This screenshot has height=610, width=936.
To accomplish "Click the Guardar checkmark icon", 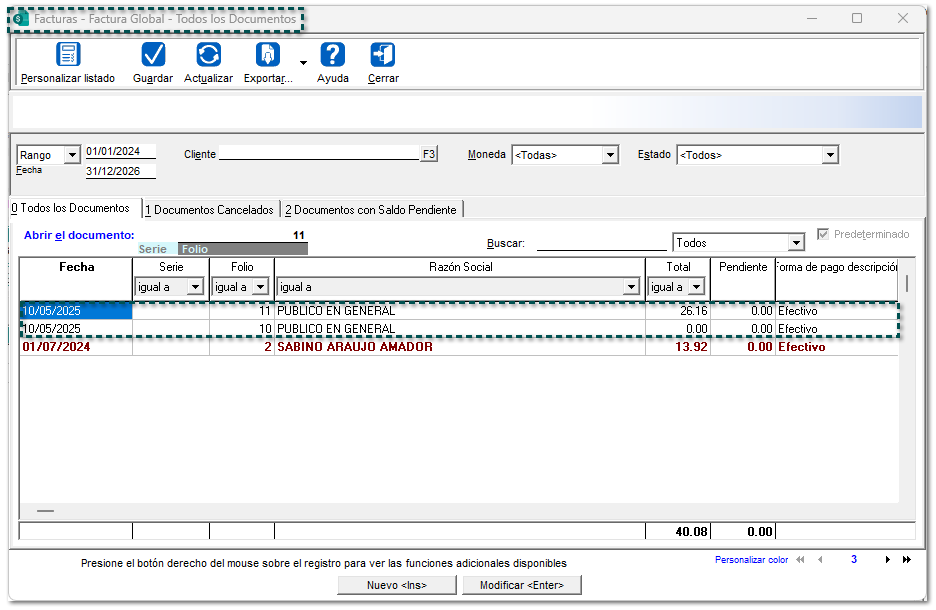I will click(153, 55).
